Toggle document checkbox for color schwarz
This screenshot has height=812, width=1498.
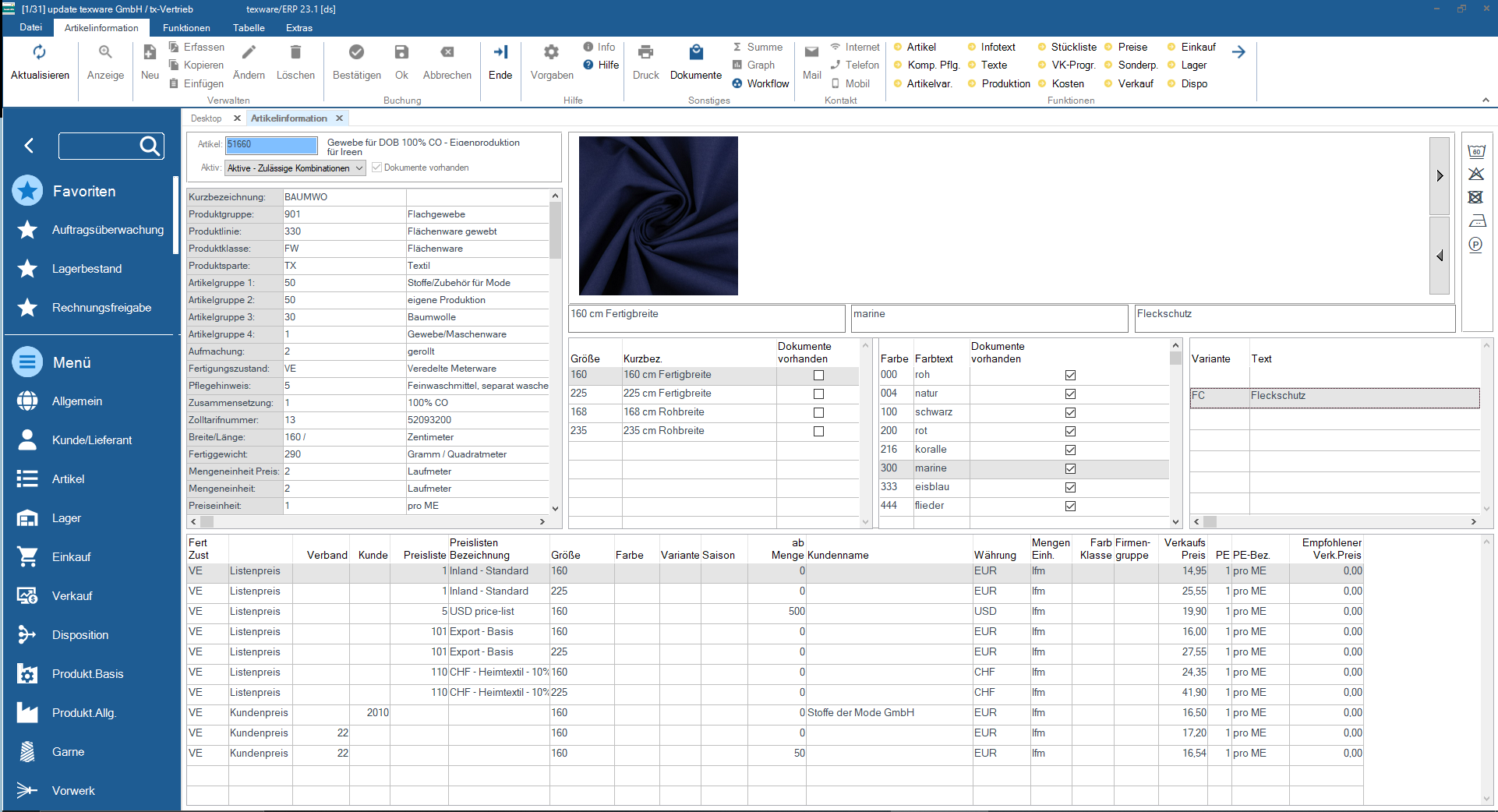click(x=1070, y=413)
